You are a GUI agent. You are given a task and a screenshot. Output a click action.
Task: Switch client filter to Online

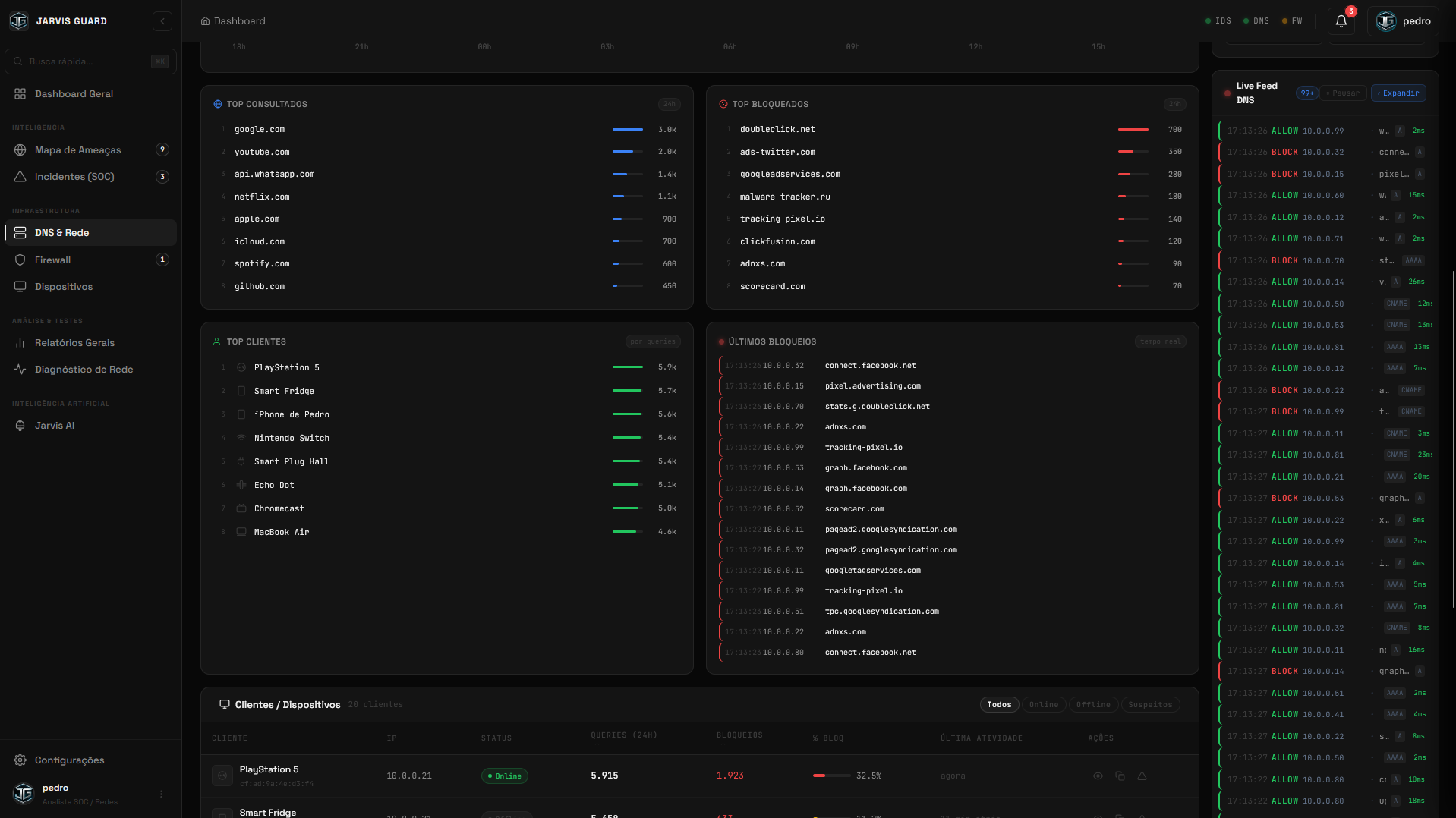click(x=1044, y=704)
